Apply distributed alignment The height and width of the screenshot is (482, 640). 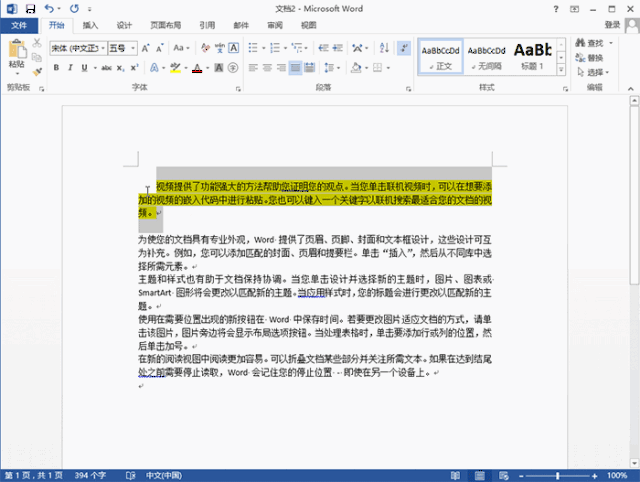(309, 68)
